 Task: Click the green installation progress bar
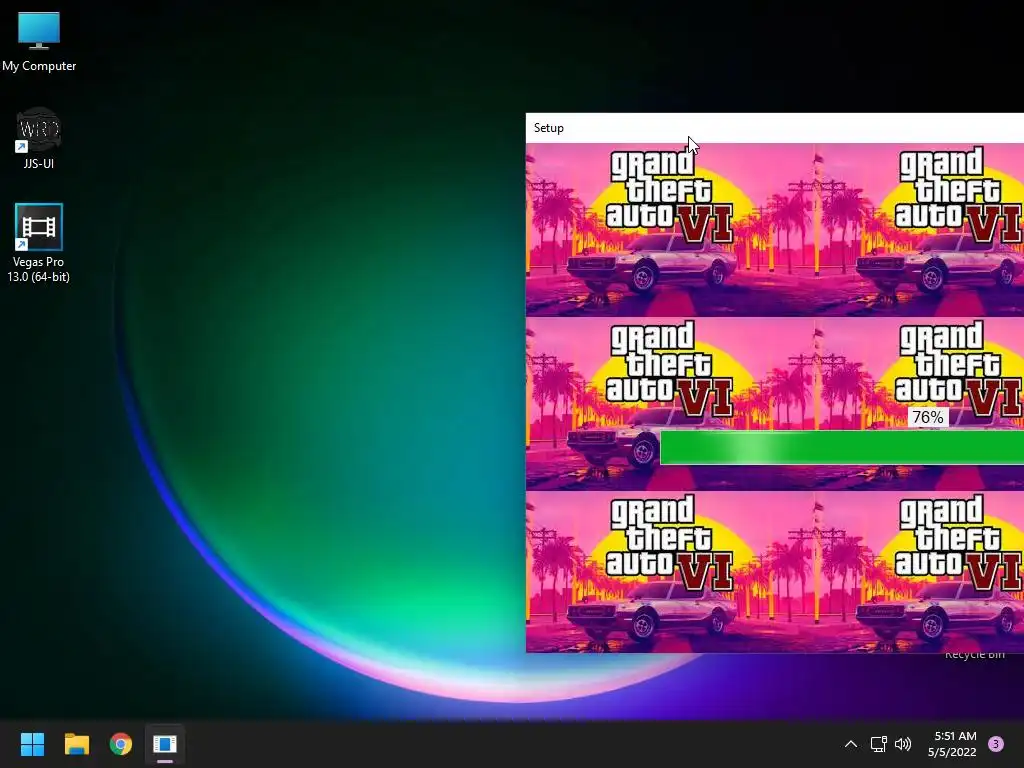842,447
